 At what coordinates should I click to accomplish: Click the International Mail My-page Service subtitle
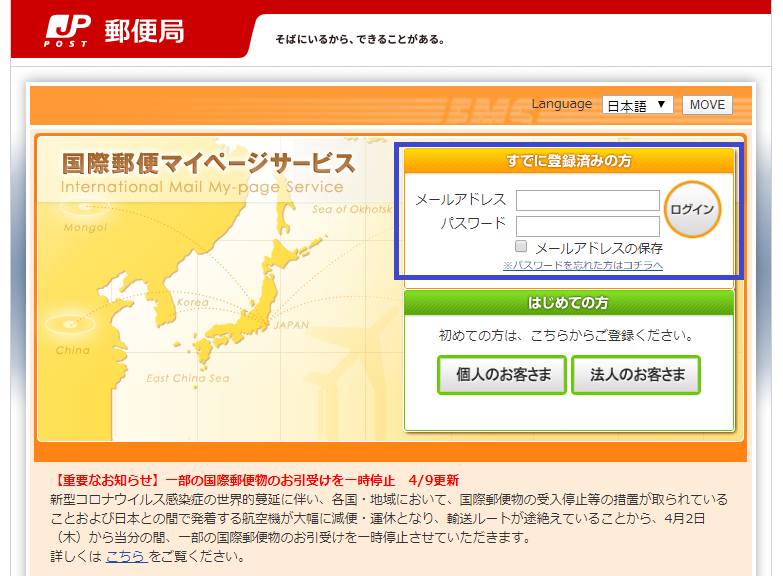point(202,187)
